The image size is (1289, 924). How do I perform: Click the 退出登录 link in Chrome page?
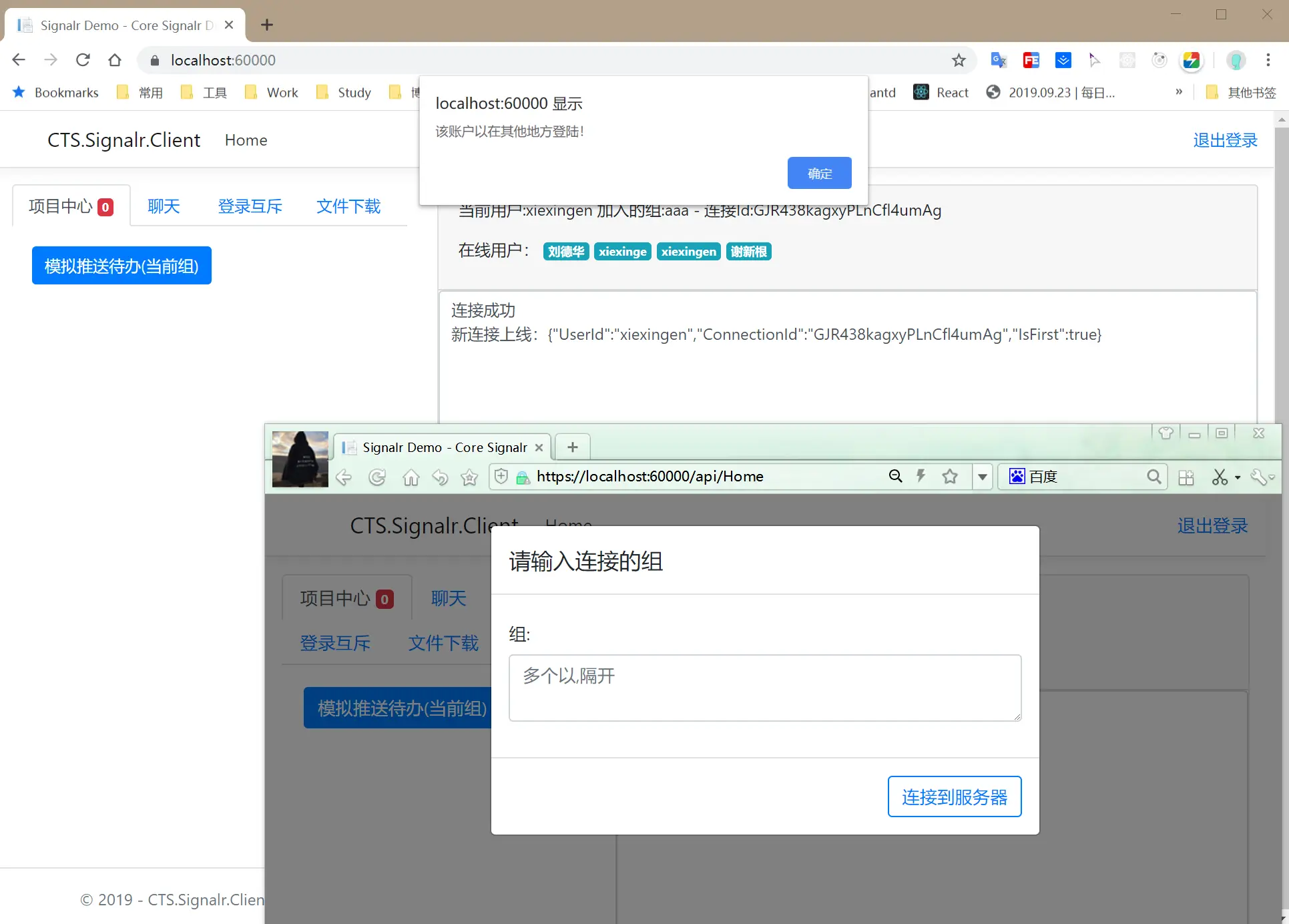coord(1225,140)
